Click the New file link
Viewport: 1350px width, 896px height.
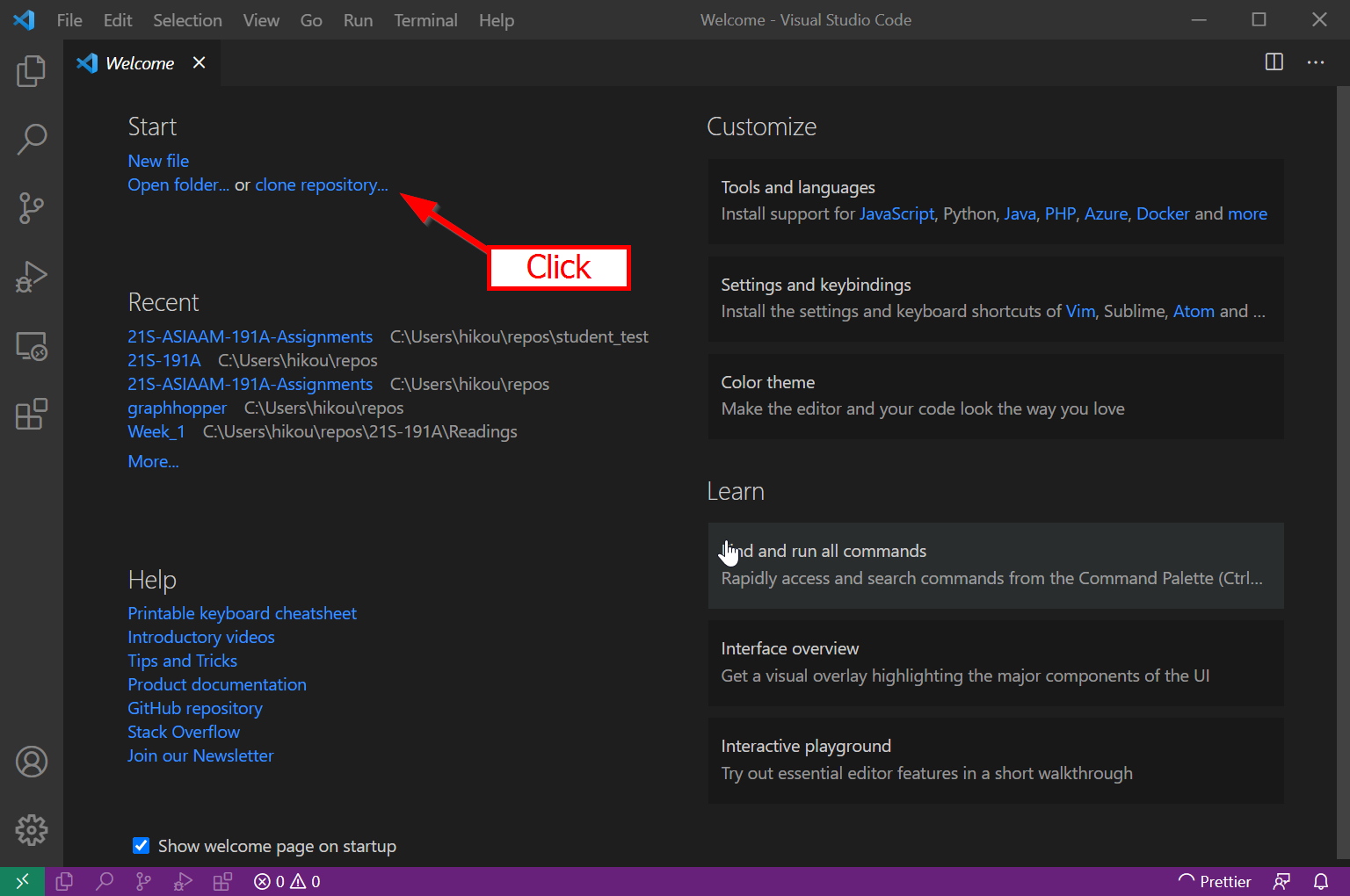pos(158,161)
